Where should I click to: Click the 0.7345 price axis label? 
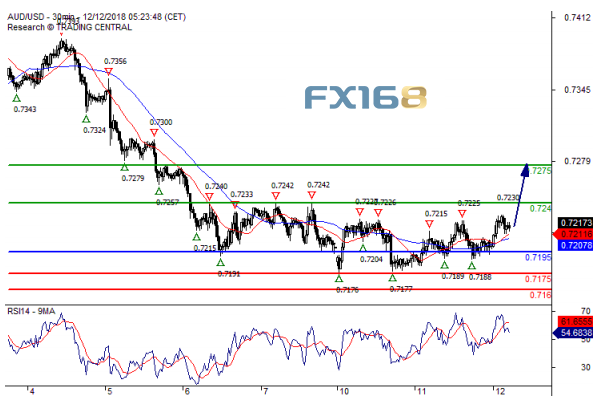pos(577,90)
